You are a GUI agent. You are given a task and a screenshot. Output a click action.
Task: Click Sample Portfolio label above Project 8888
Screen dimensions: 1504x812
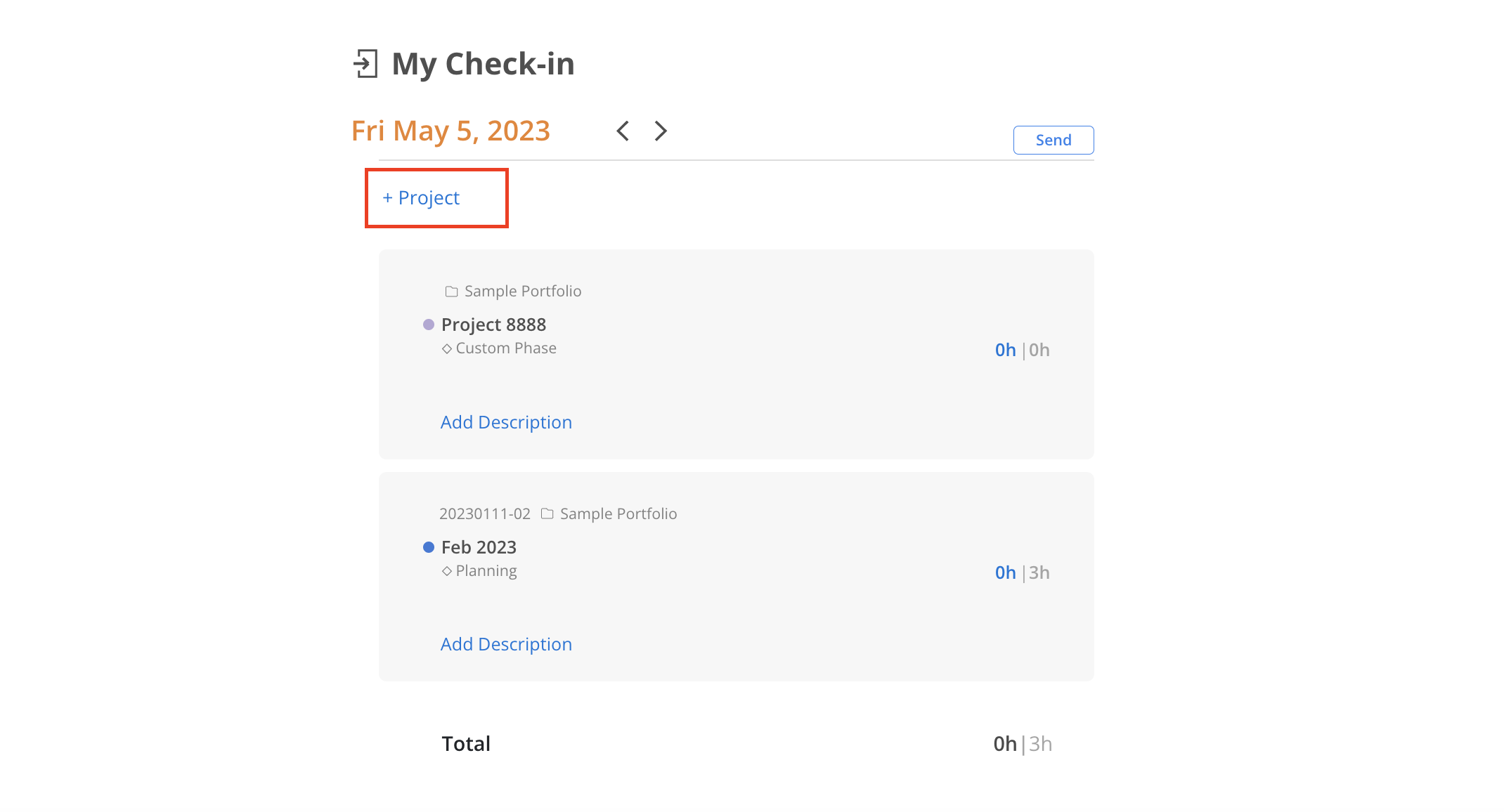[523, 291]
